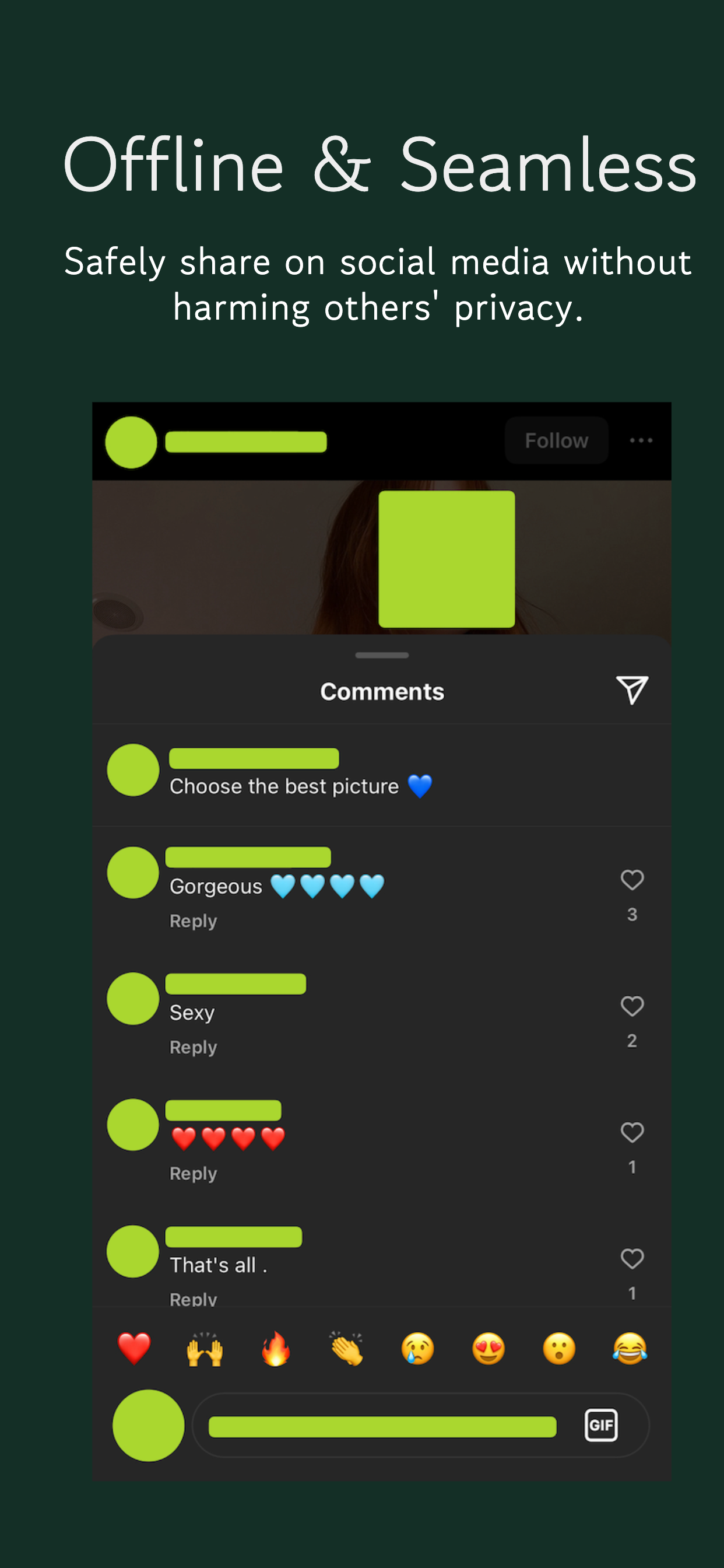This screenshot has height=1568, width=724.
Task: Insert surprised face emoji reaction
Action: click(x=559, y=1347)
